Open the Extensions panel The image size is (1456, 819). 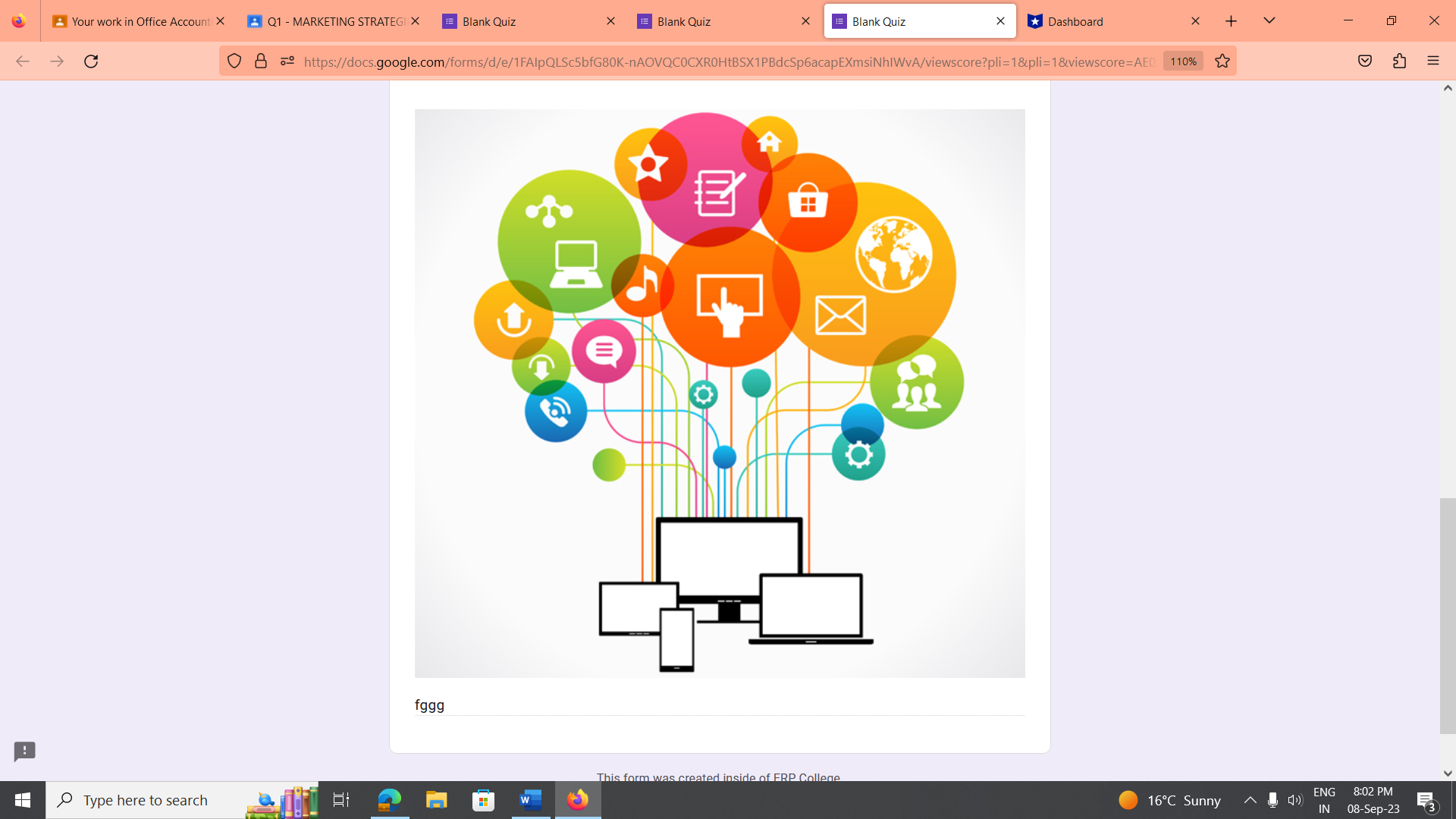[1398, 61]
